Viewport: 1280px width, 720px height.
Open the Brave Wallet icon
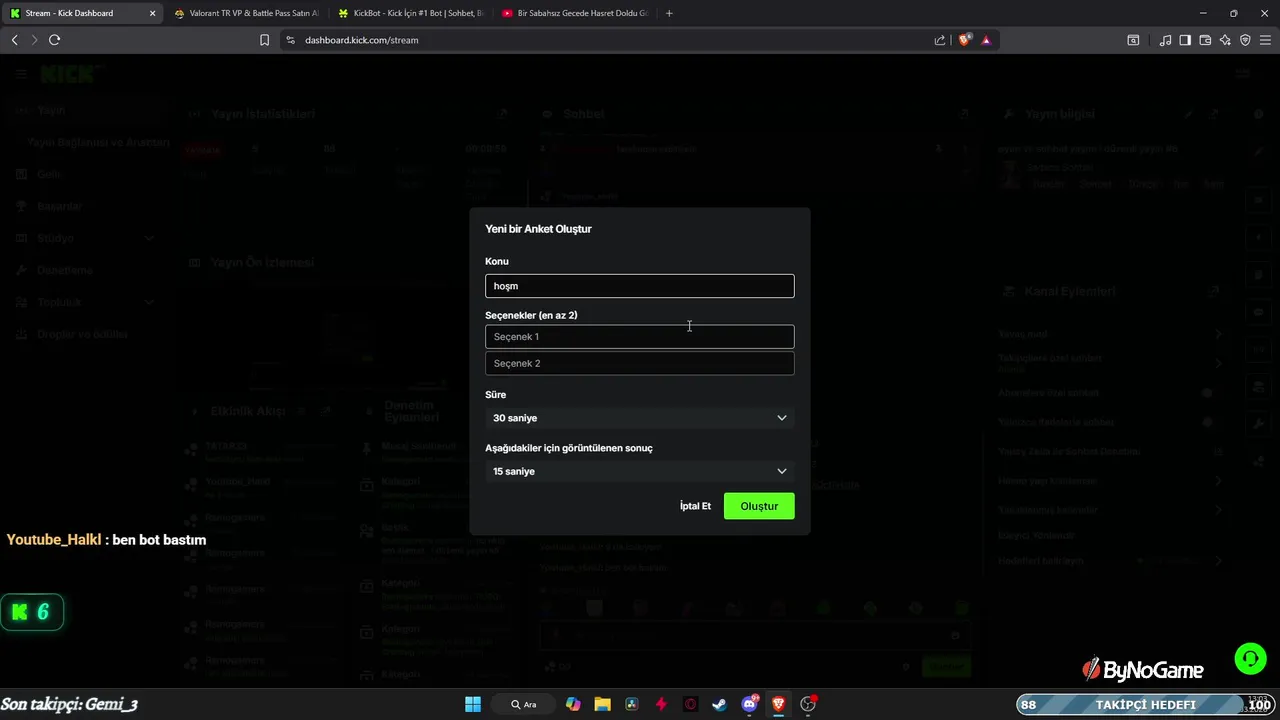1205,40
